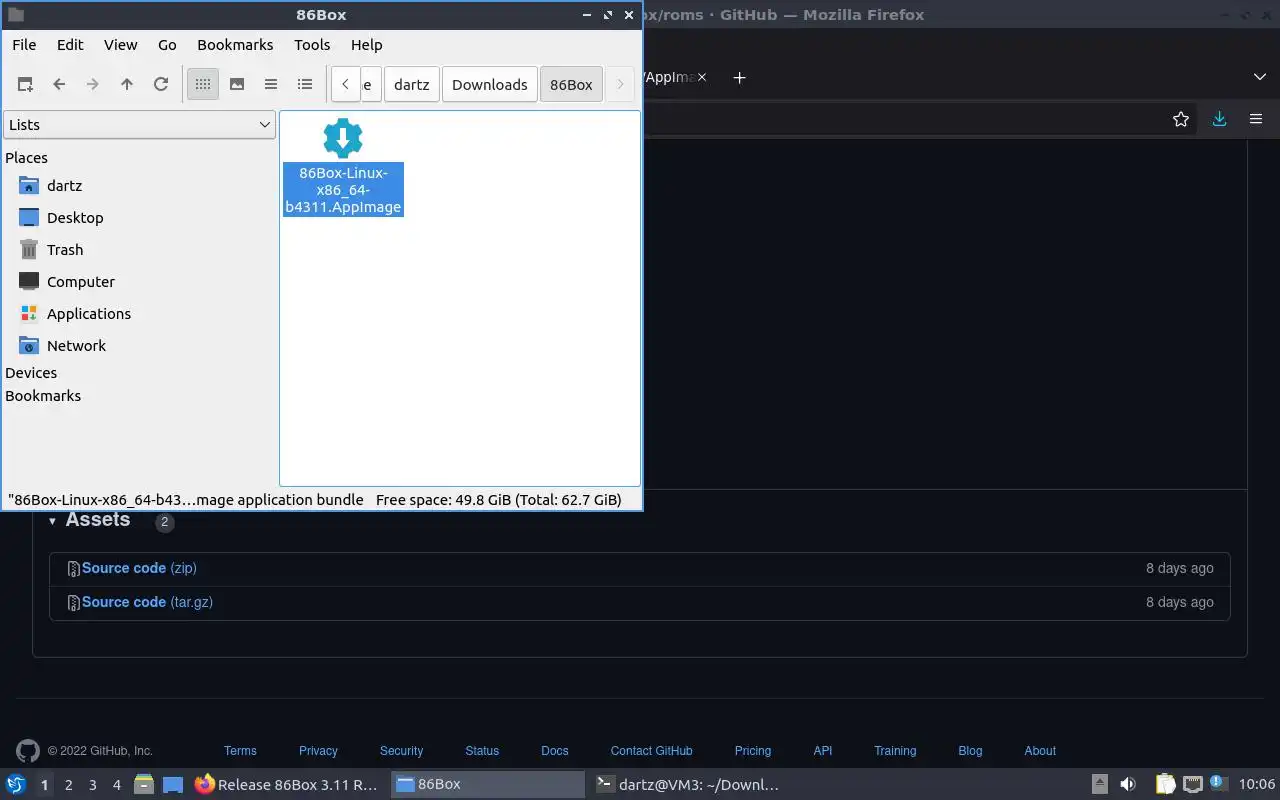Open the GitHub Security footer link
Viewport: 1280px width, 800px height.
coord(401,751)
